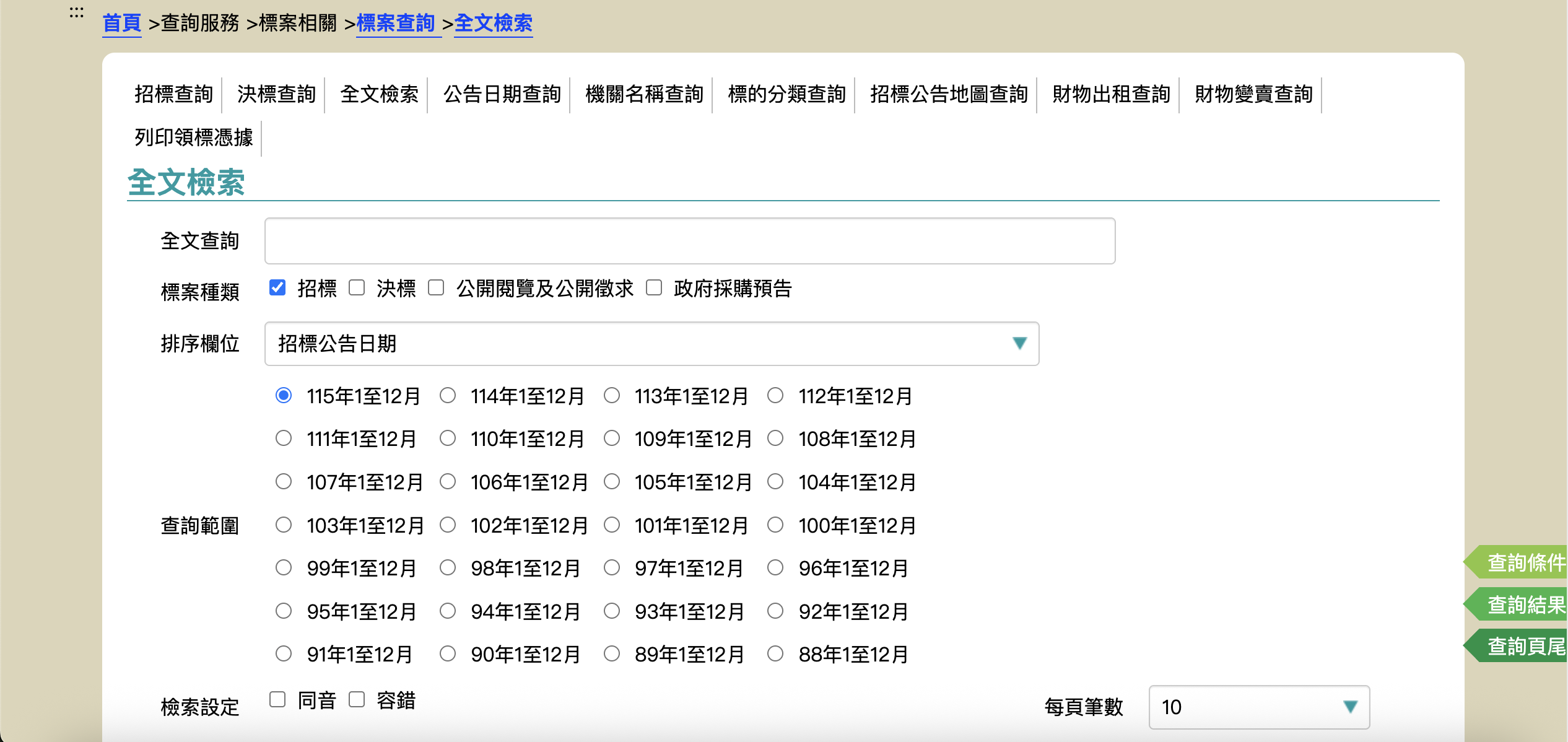Select 105年1至12月 radio button
1568x742 pixels.
pos(612,481)
